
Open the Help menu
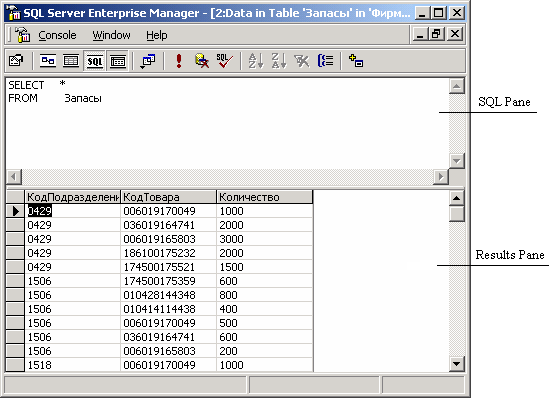point(157,35)
